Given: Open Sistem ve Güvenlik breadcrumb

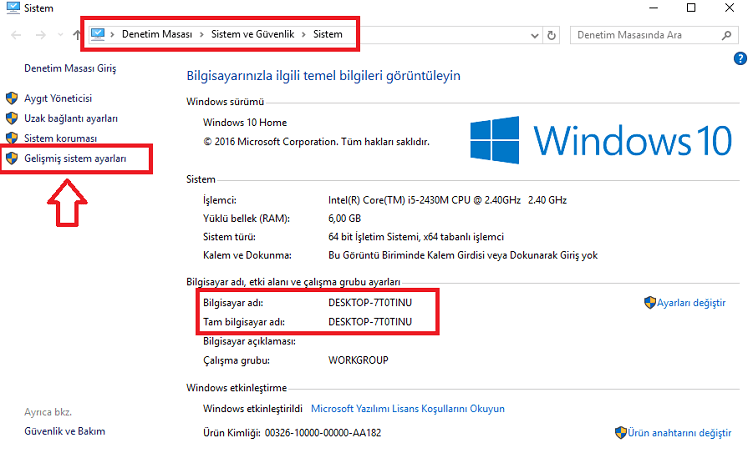Looking at the screenshot, I should click(252, 34).
